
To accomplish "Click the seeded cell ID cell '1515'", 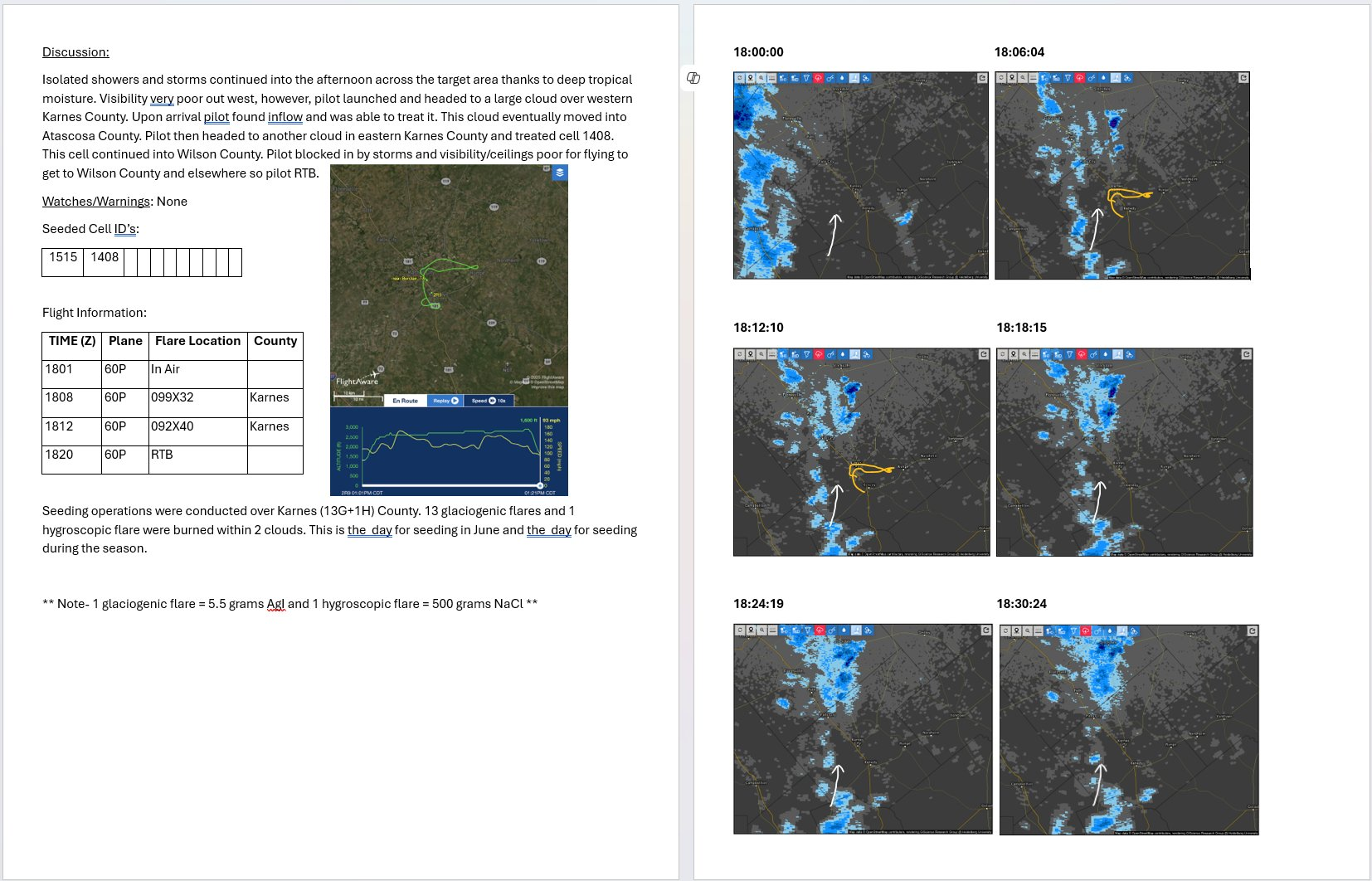I will [x=63, y=262].
